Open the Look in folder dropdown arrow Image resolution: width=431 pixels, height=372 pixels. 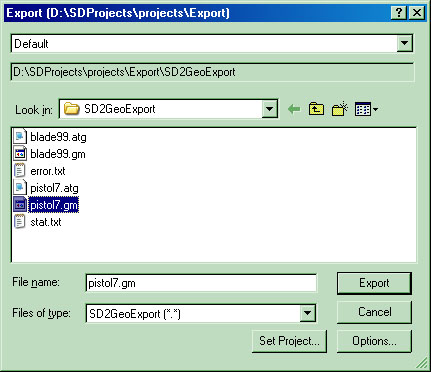(269, 109)
